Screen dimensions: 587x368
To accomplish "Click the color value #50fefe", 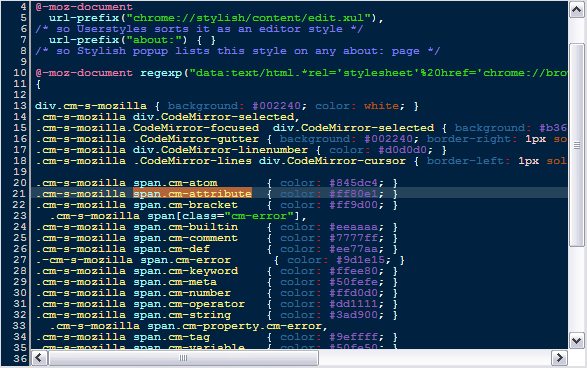I will (x=353, y=282).
